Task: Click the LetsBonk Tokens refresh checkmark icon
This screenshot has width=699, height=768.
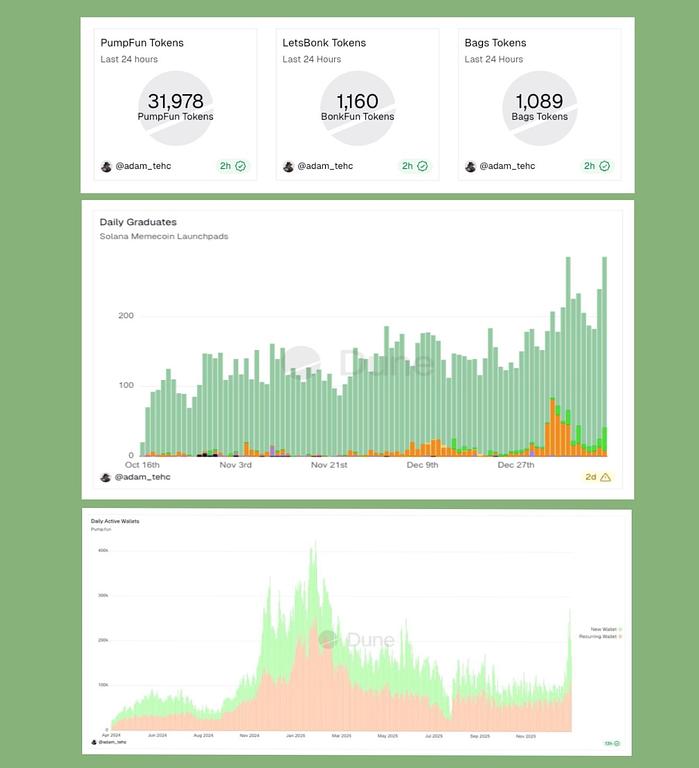Action: pos(423,166)
